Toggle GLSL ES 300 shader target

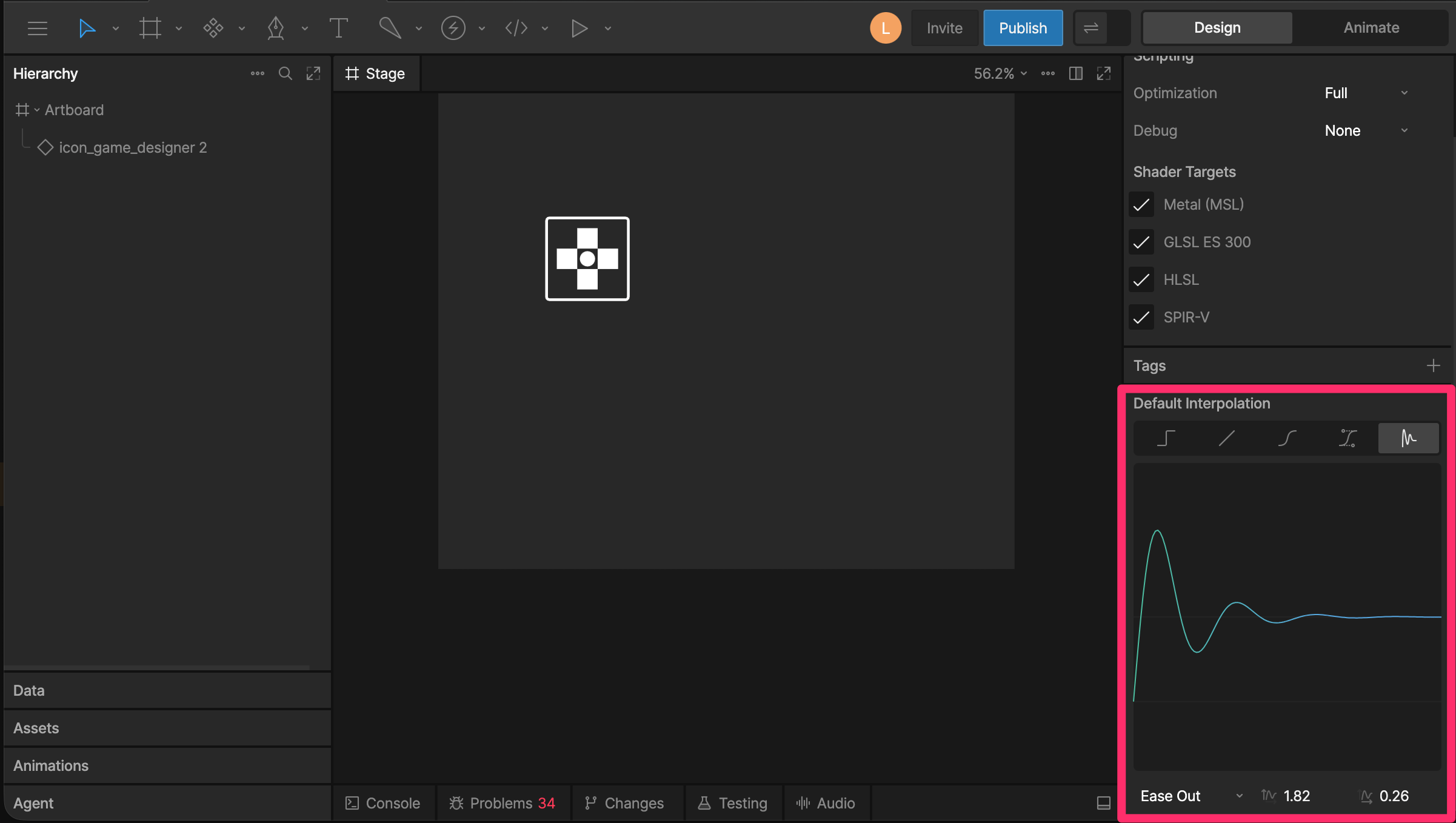coord(1141,242)
